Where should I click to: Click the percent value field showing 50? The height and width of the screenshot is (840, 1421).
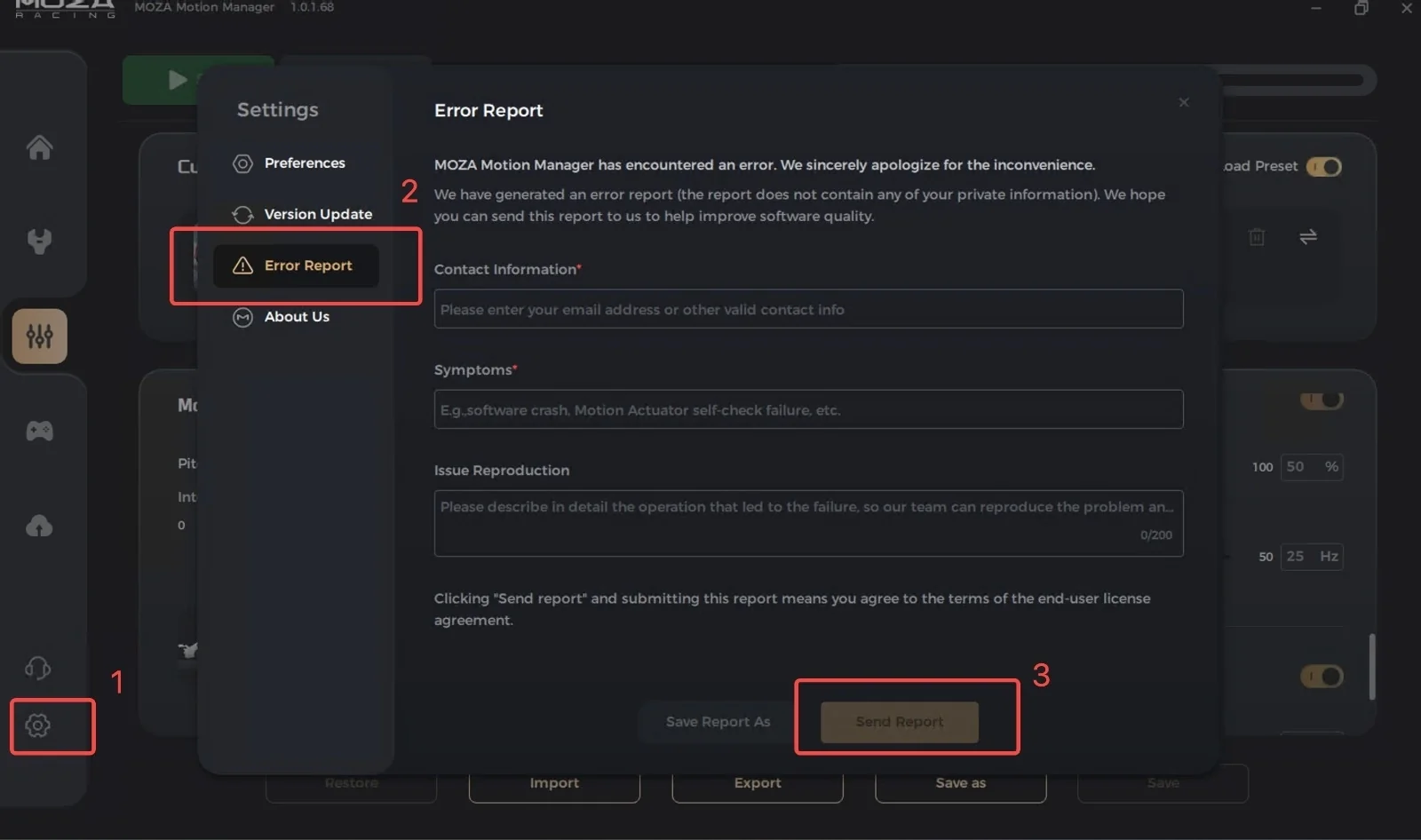click(x=1312, y=467)
